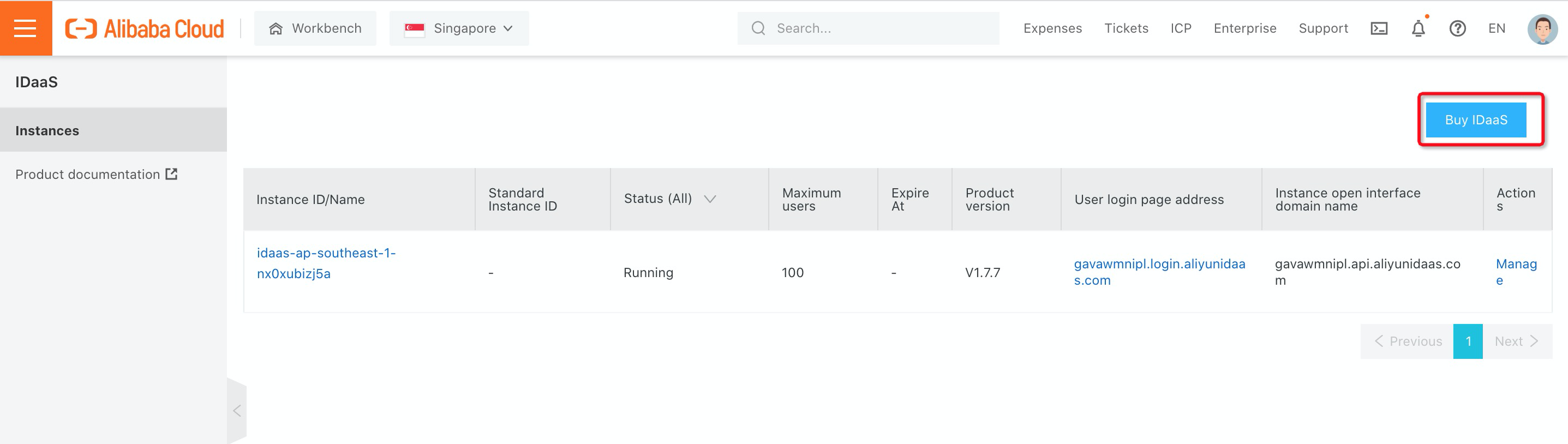Viewport: 1568px width, 444px height.
Task: Select Instances in the sidebar
Action: point(113,130)
